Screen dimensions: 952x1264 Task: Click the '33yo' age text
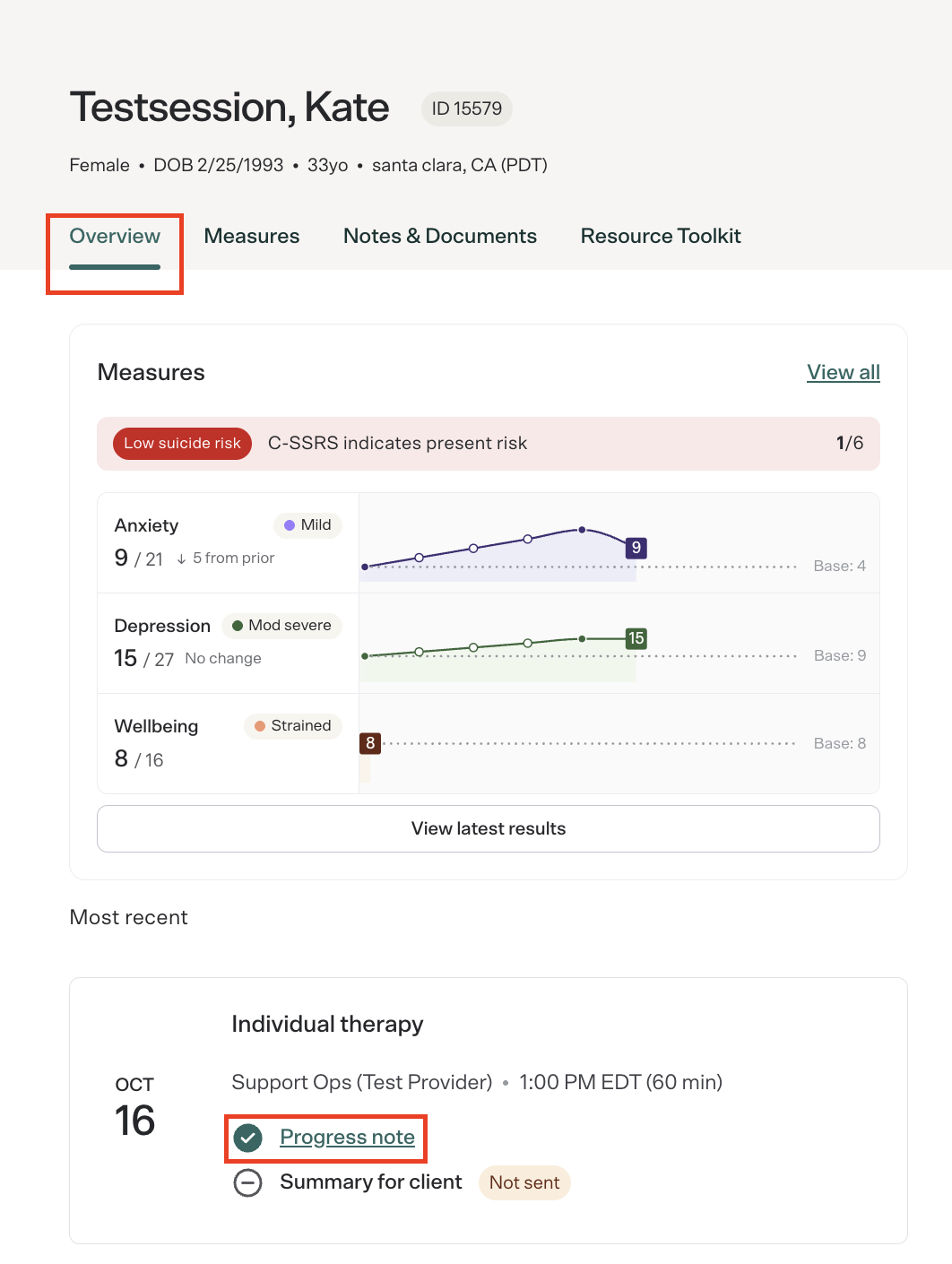click(328, 165)
